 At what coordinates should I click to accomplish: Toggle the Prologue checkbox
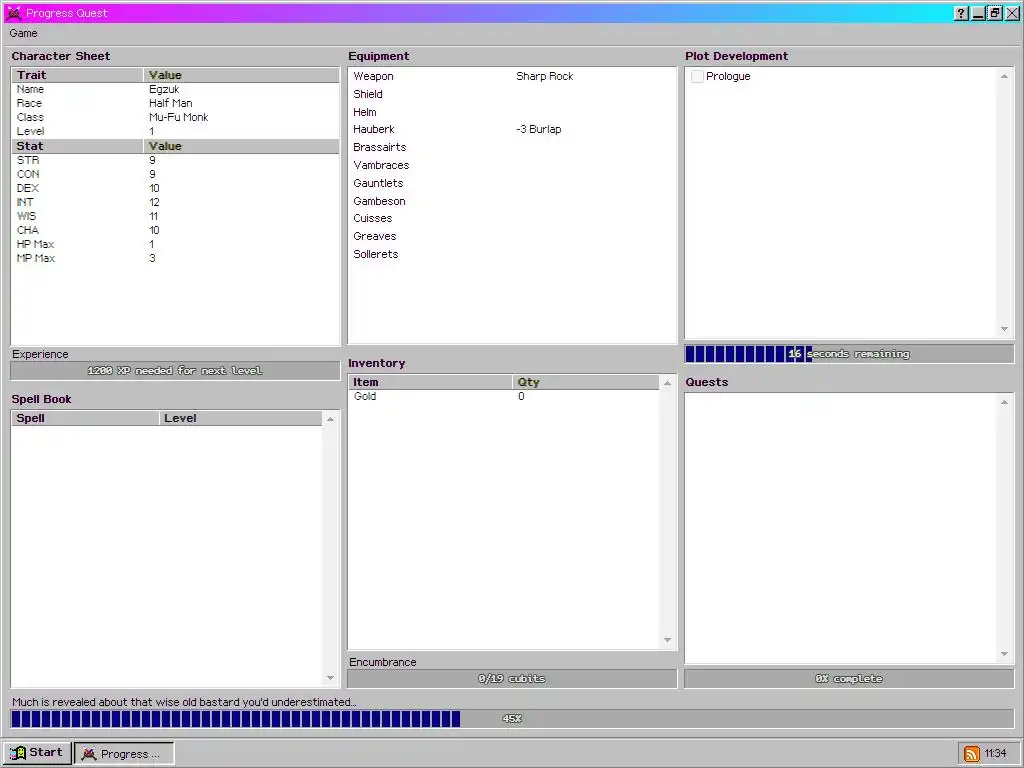[x=697, y=76]
